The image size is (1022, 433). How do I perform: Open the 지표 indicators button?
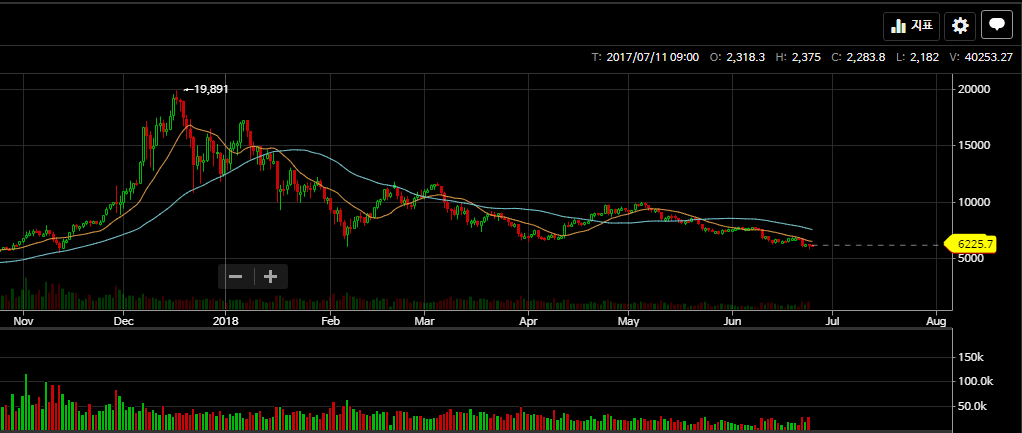(x=912, y=25)
